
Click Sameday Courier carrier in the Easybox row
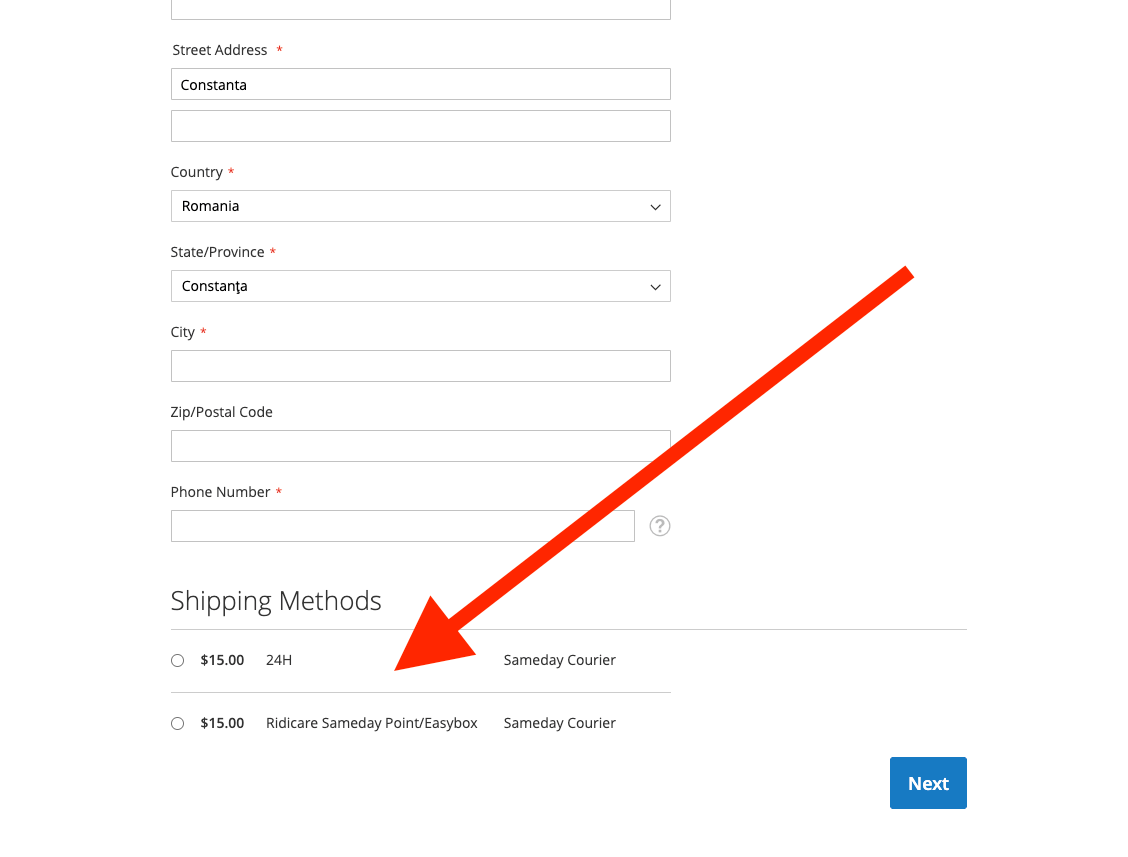[560, 723]
